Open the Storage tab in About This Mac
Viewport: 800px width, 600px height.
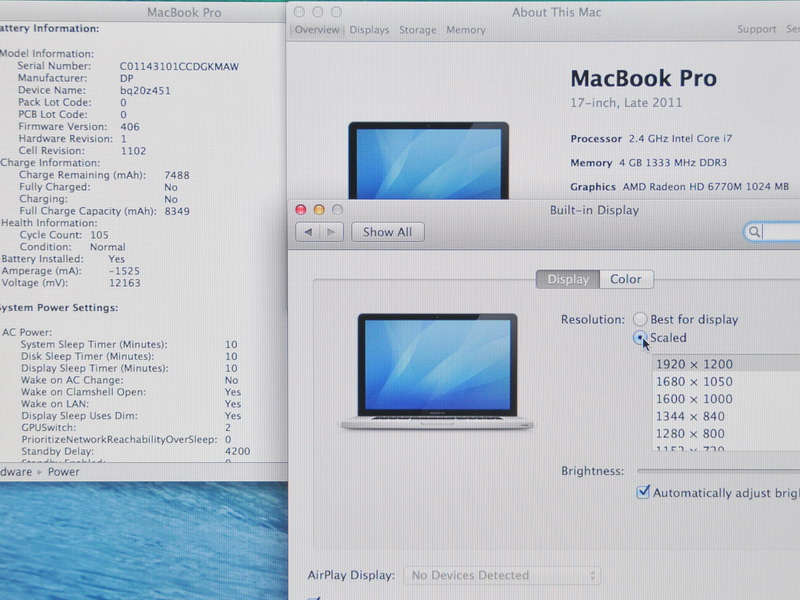click(x=417, y=30)
